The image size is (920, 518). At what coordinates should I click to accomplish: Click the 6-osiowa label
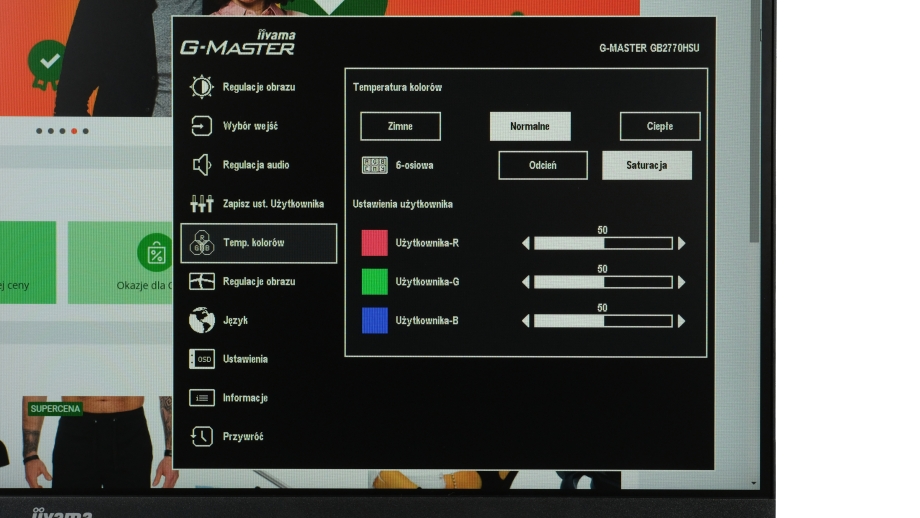(x=414, y=165)
